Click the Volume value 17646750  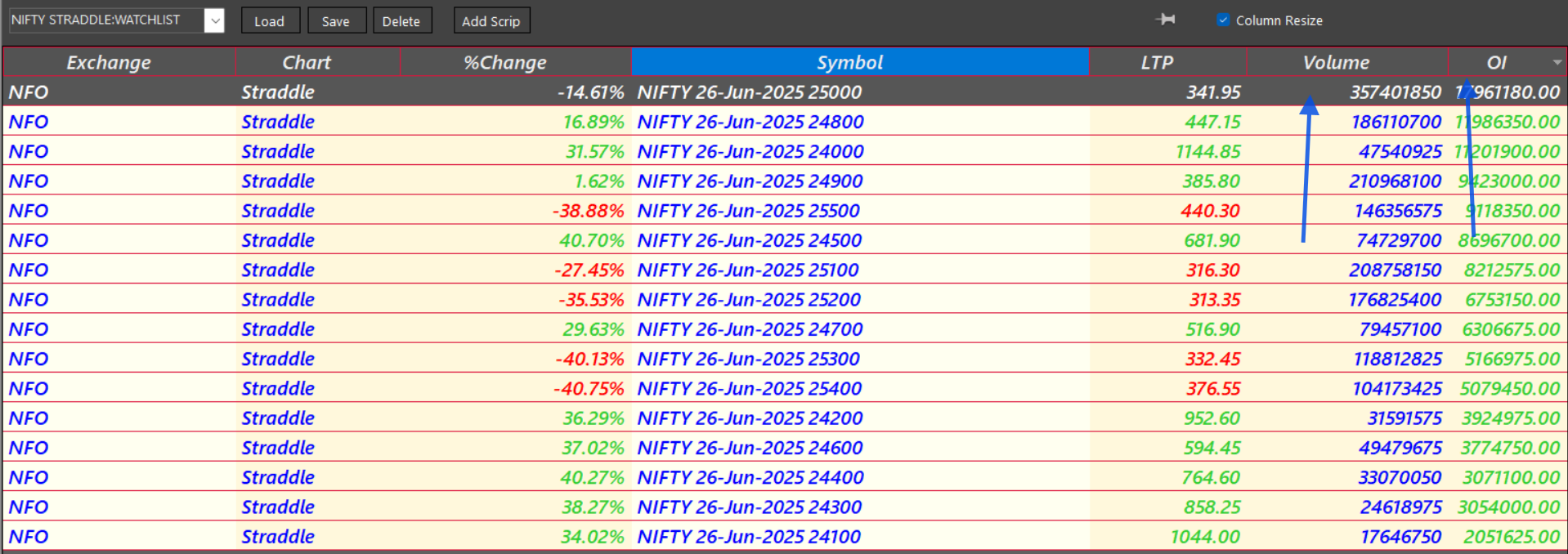(x=1401, y=536)
